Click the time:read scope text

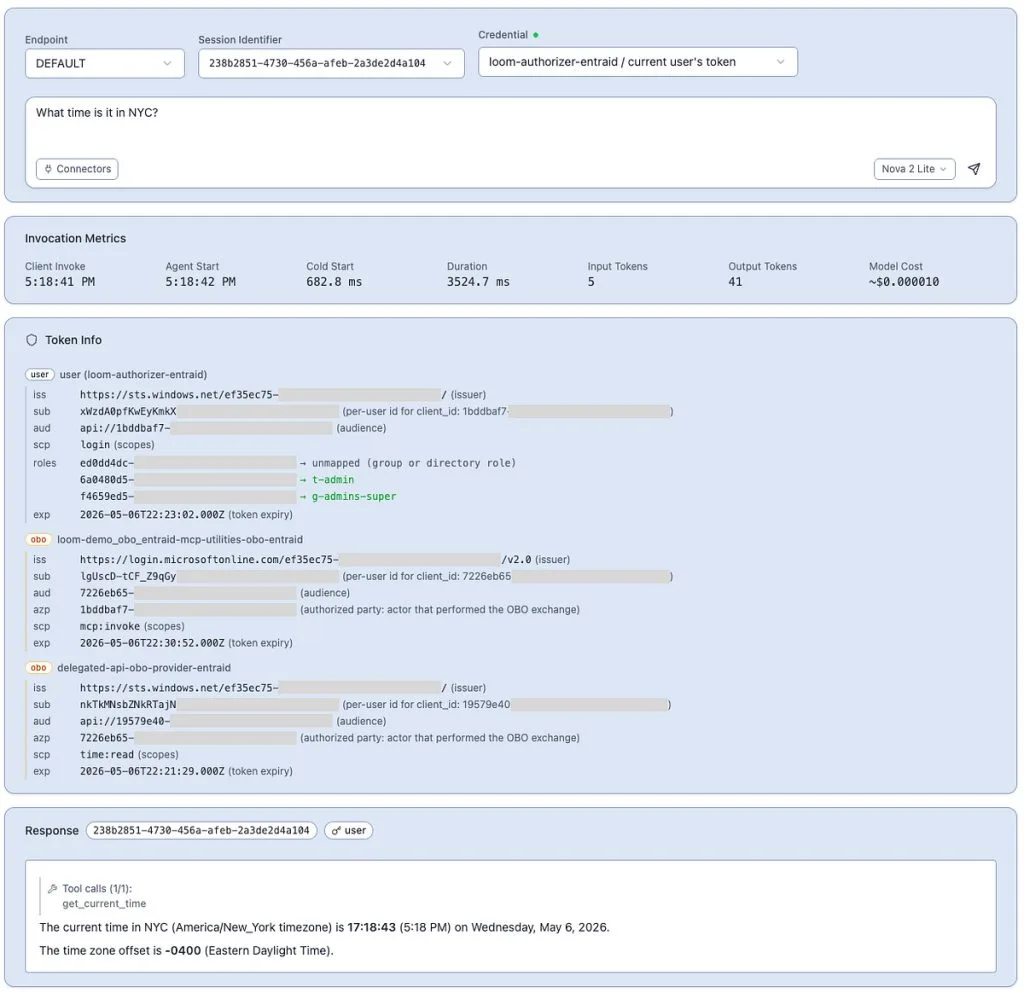106,755
